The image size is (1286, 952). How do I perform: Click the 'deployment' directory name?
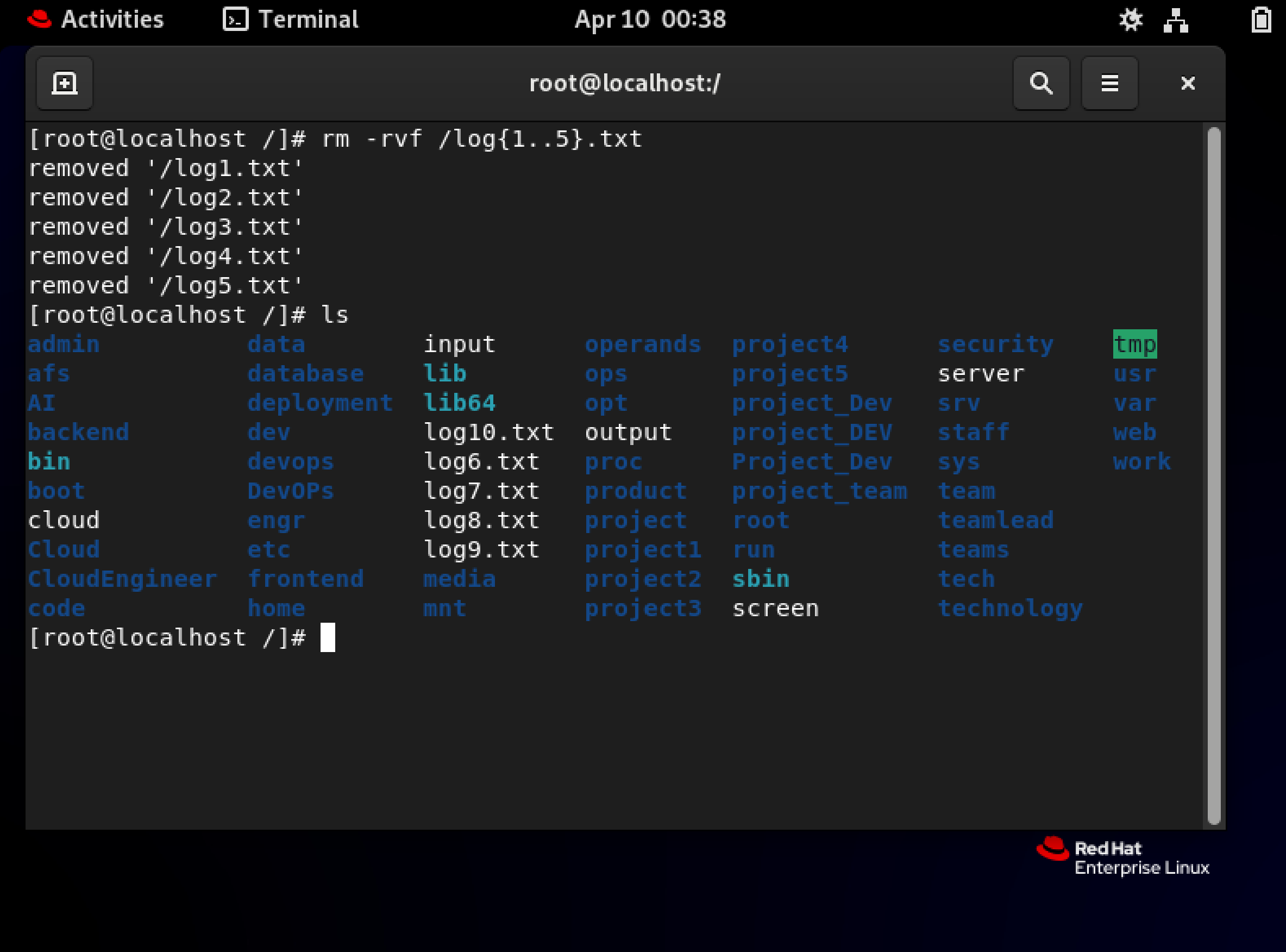pos(321,403)
